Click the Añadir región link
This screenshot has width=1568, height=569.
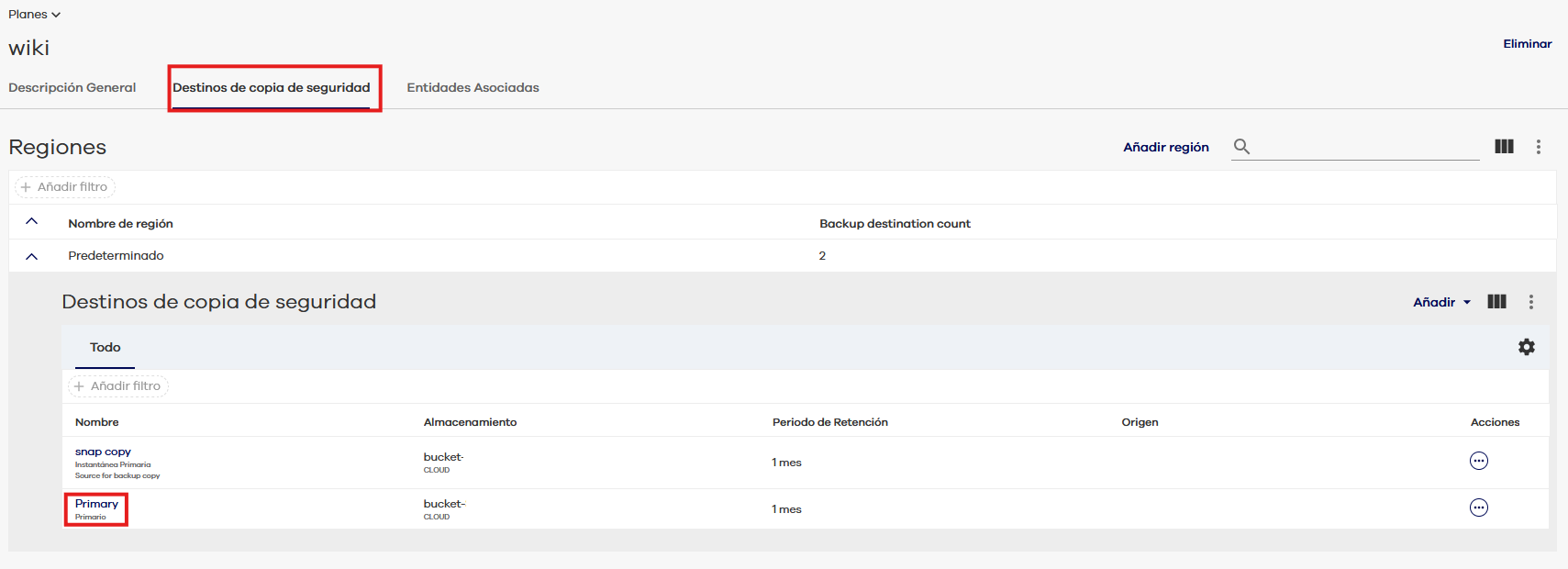tap(1165, 147)
